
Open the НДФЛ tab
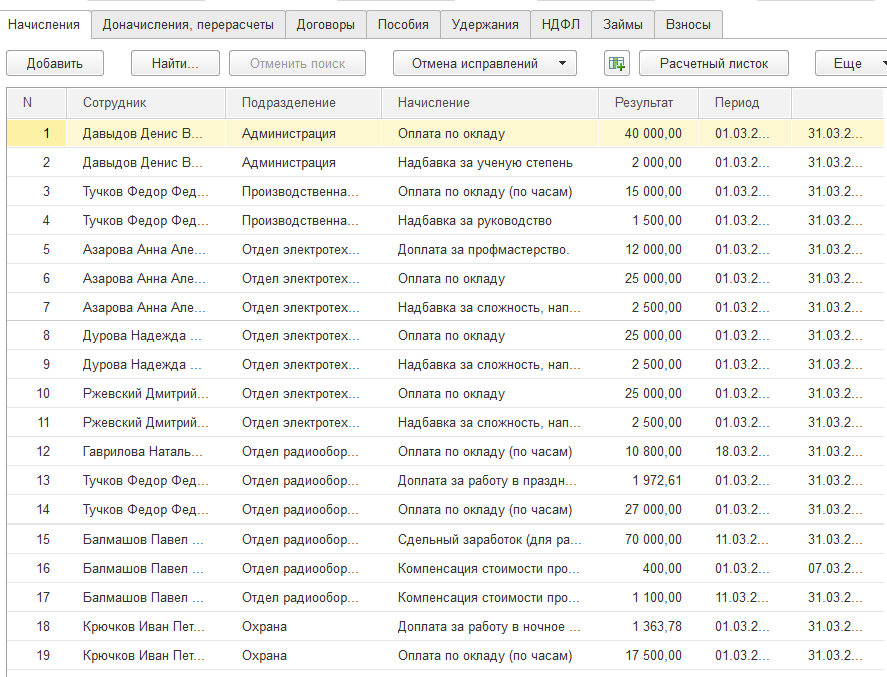click(560, 25)
